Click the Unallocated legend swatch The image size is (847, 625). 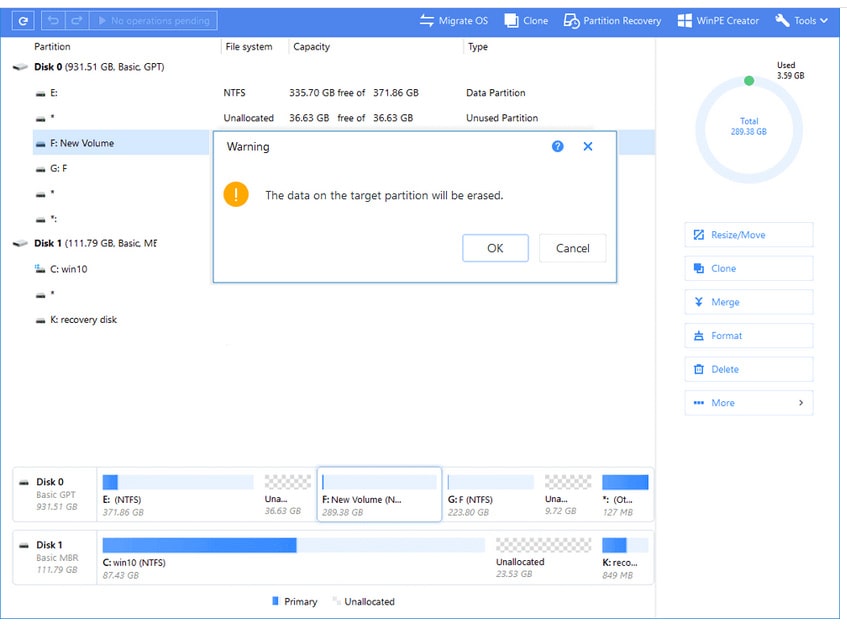(x=336, y=601)
